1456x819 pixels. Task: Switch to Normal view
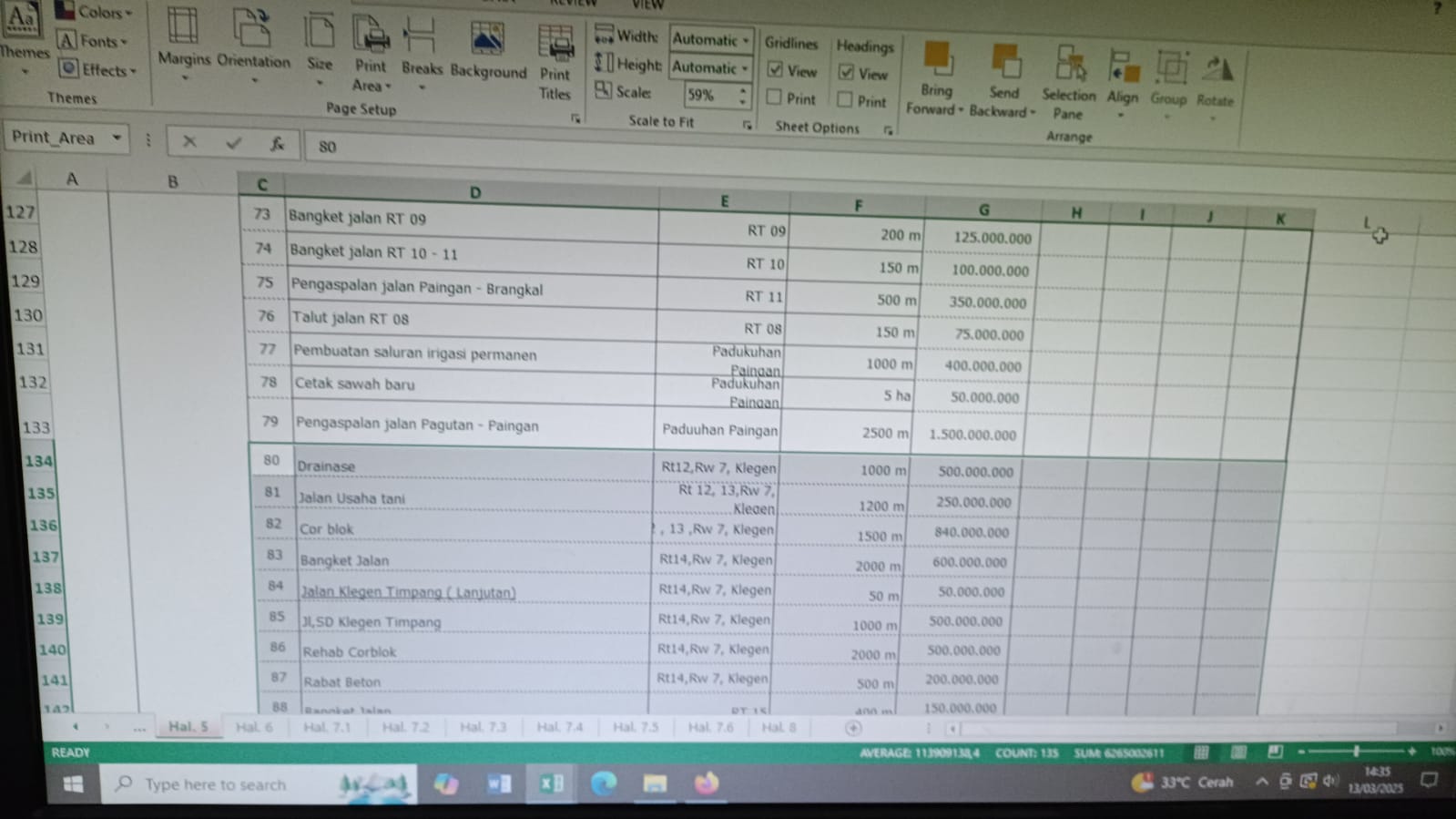coord(1201,752)
